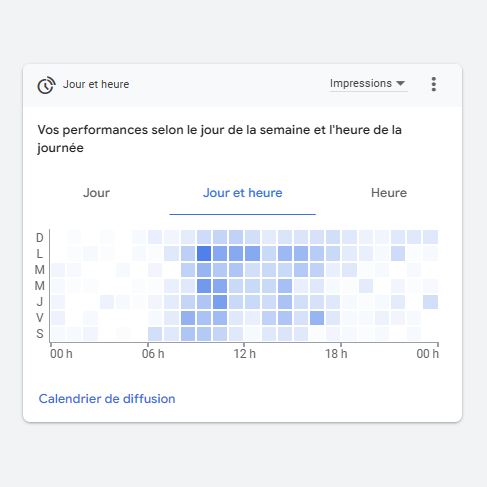Click the clock icon beside Jour et heure

tap(46, 85)
